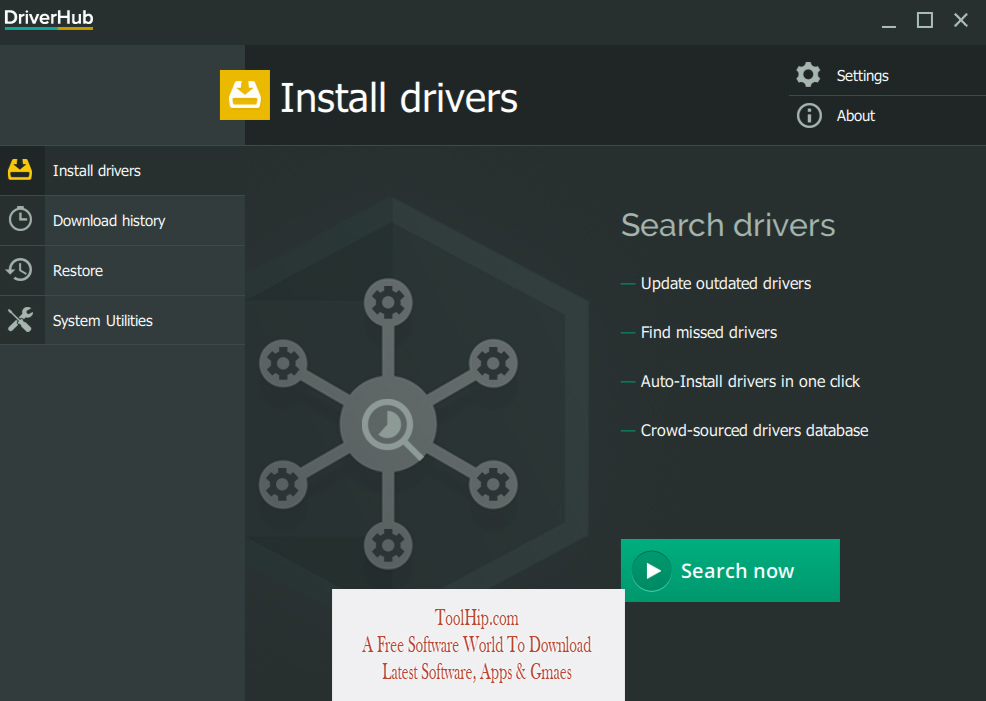This screenshot has height=701, width=986.
Task: Click the "Find missed drivers" text
Action: (709, 333)
